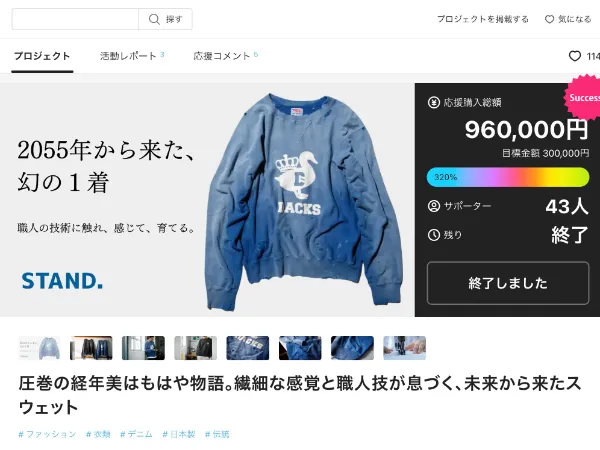
Task: Click the 320% rainbow progress bar
Action: pyautogui.click(x=508, y=177)
